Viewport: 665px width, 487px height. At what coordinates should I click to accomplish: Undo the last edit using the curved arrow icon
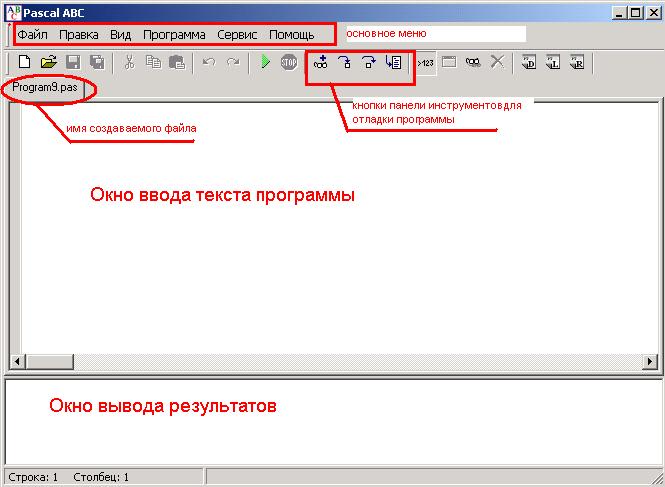pos(209,62)
